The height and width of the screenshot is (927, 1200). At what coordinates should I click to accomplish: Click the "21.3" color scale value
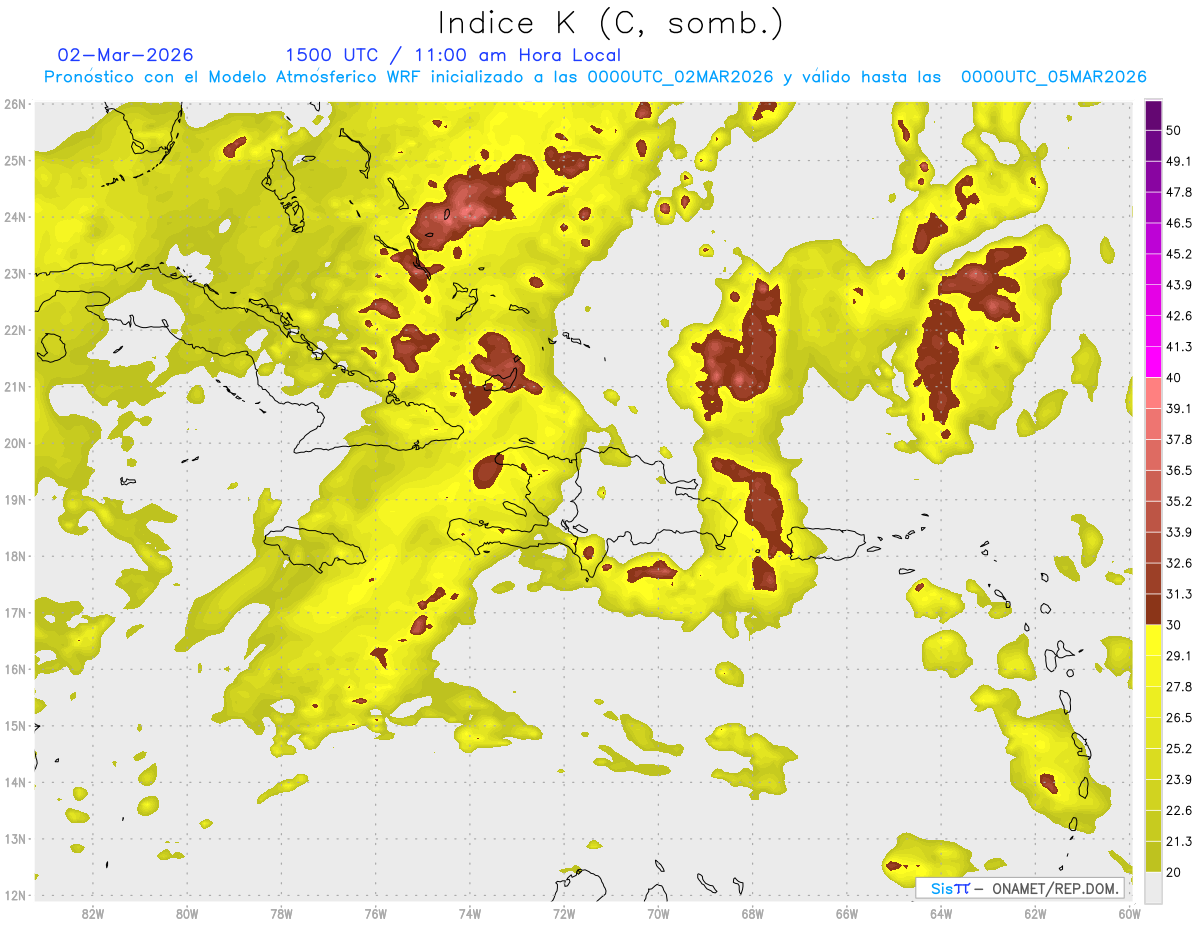[x=1179, y=842]
